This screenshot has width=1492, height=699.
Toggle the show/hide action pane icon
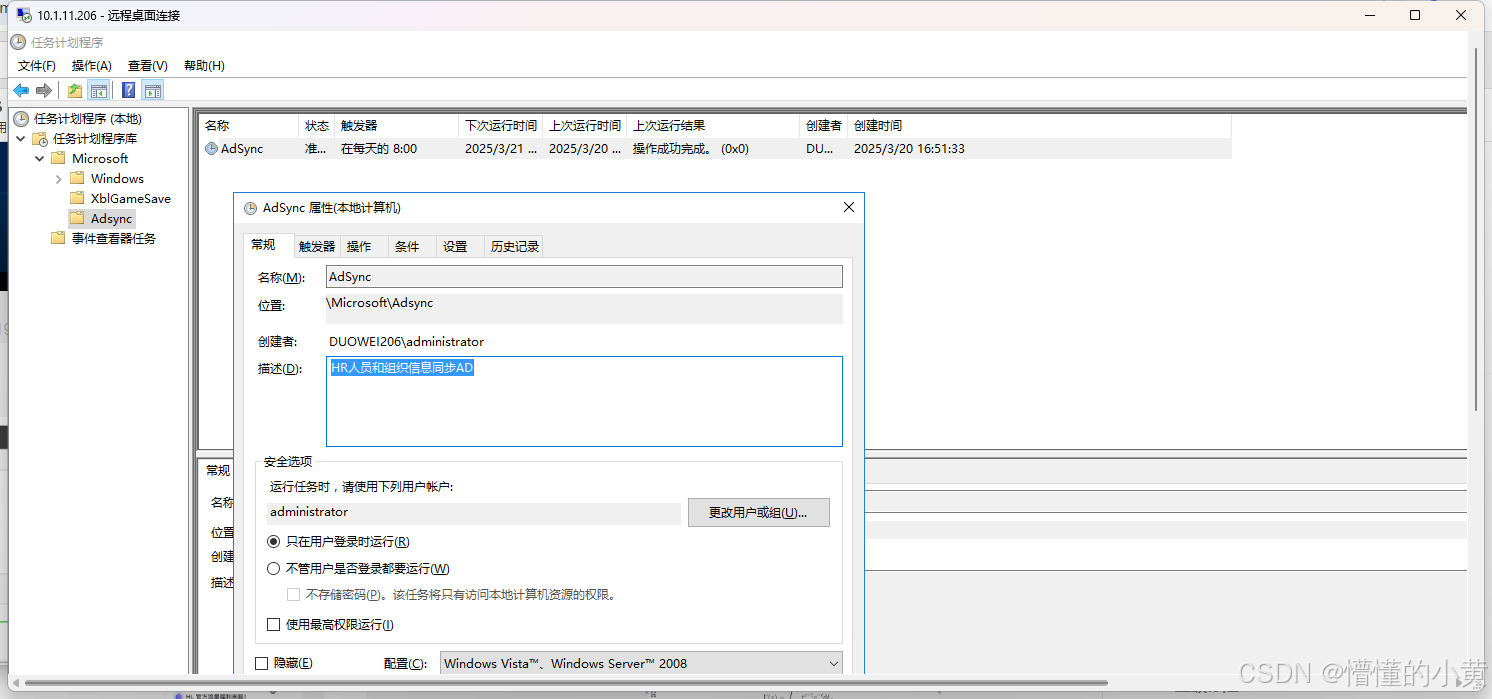click(153, 91)
